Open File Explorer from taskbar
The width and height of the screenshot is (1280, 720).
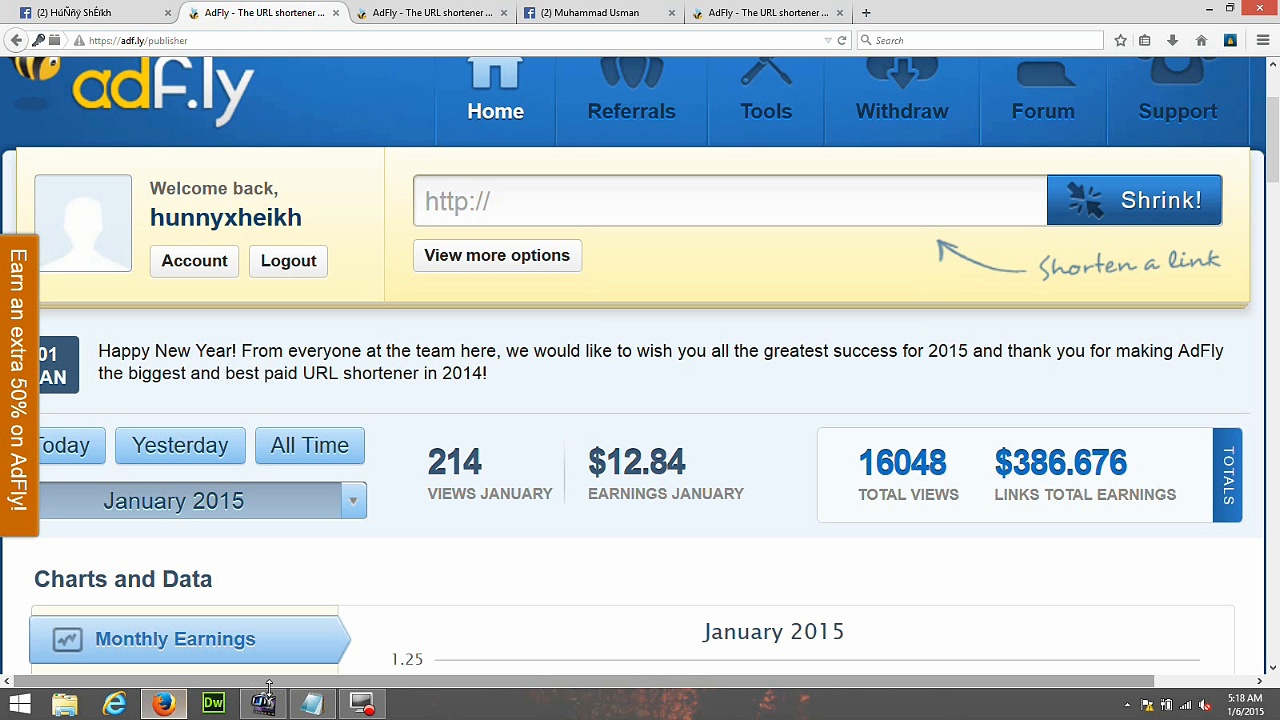pyautogui.click(x=65, y=704)
